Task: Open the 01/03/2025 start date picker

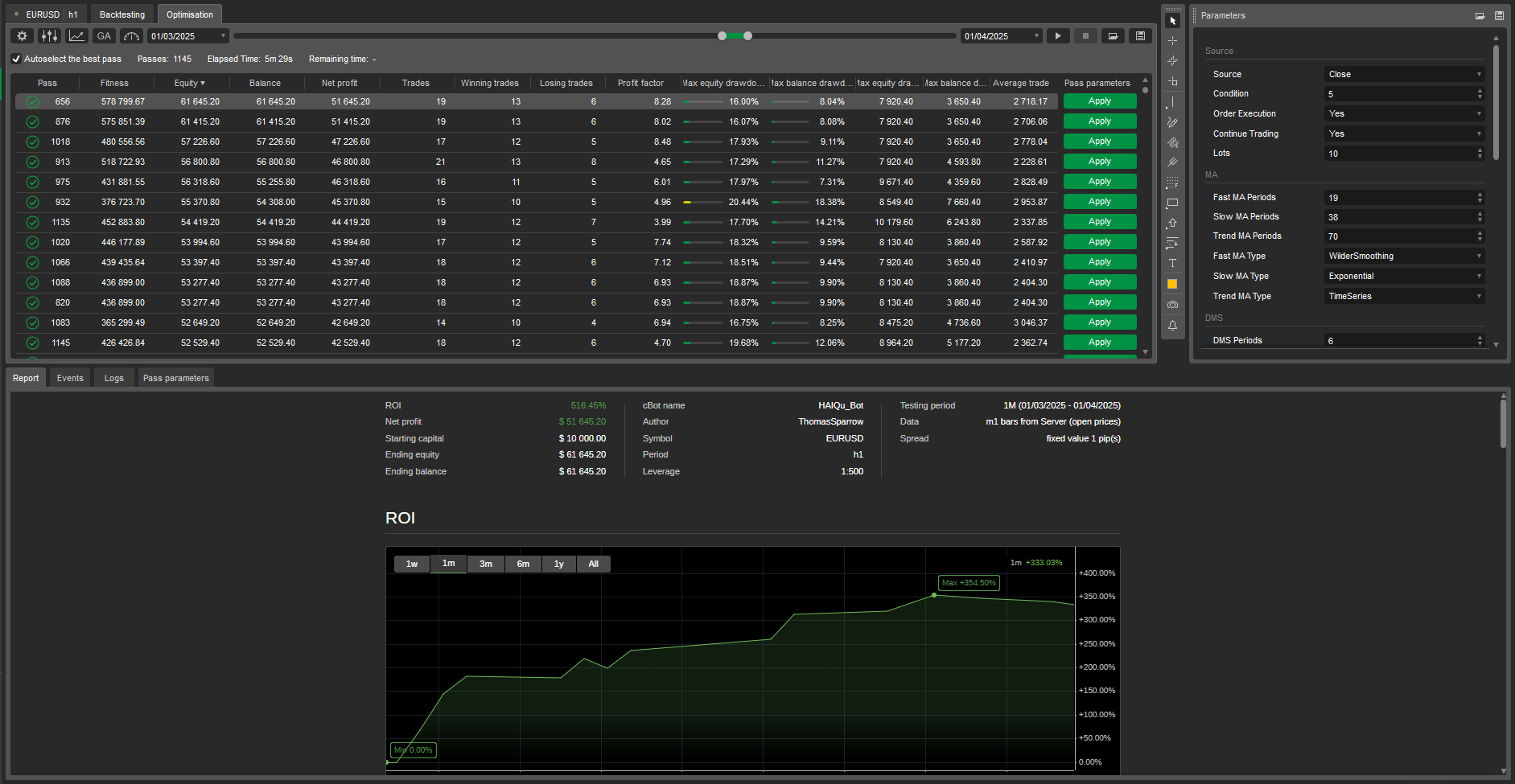Action: (x=188, y=36)
